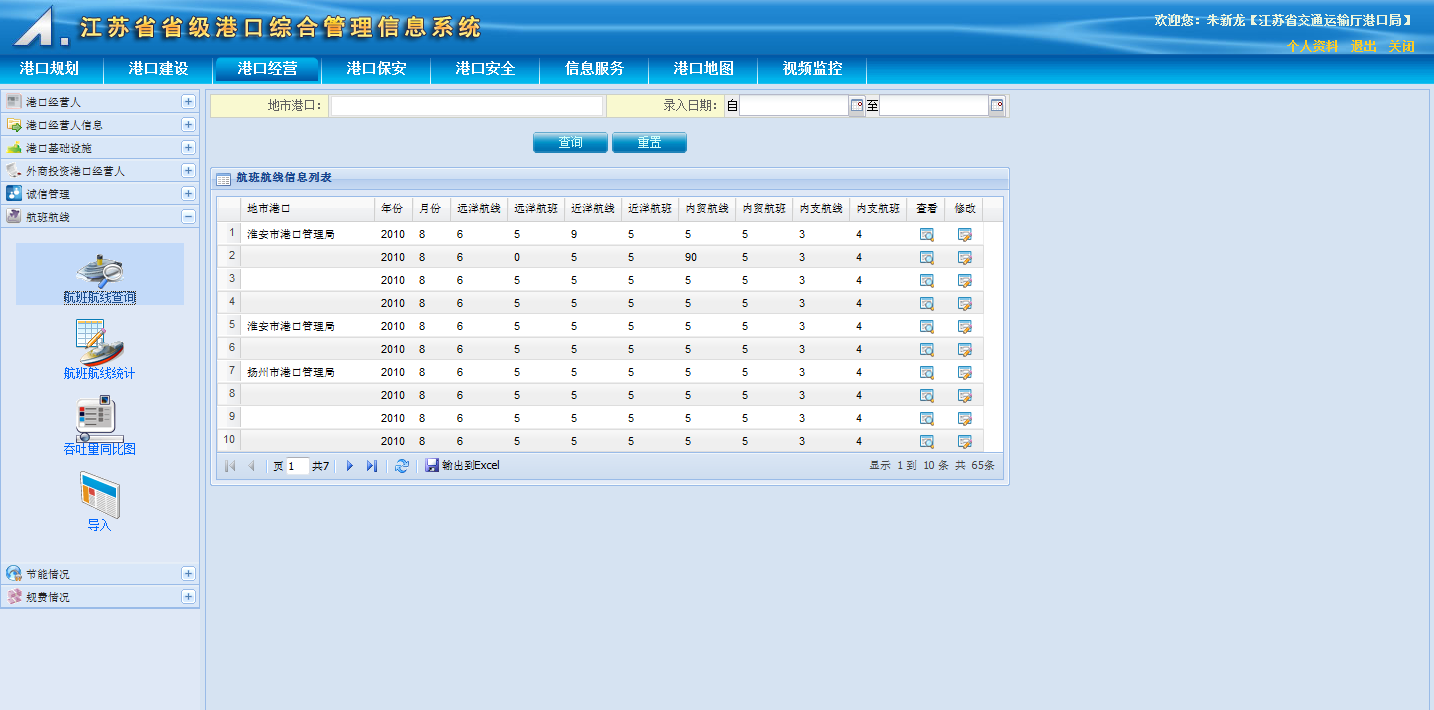The height and width of the screenshot is (710, 1434).
Task: Refresh the flight route table
Action: coord(402,466)
